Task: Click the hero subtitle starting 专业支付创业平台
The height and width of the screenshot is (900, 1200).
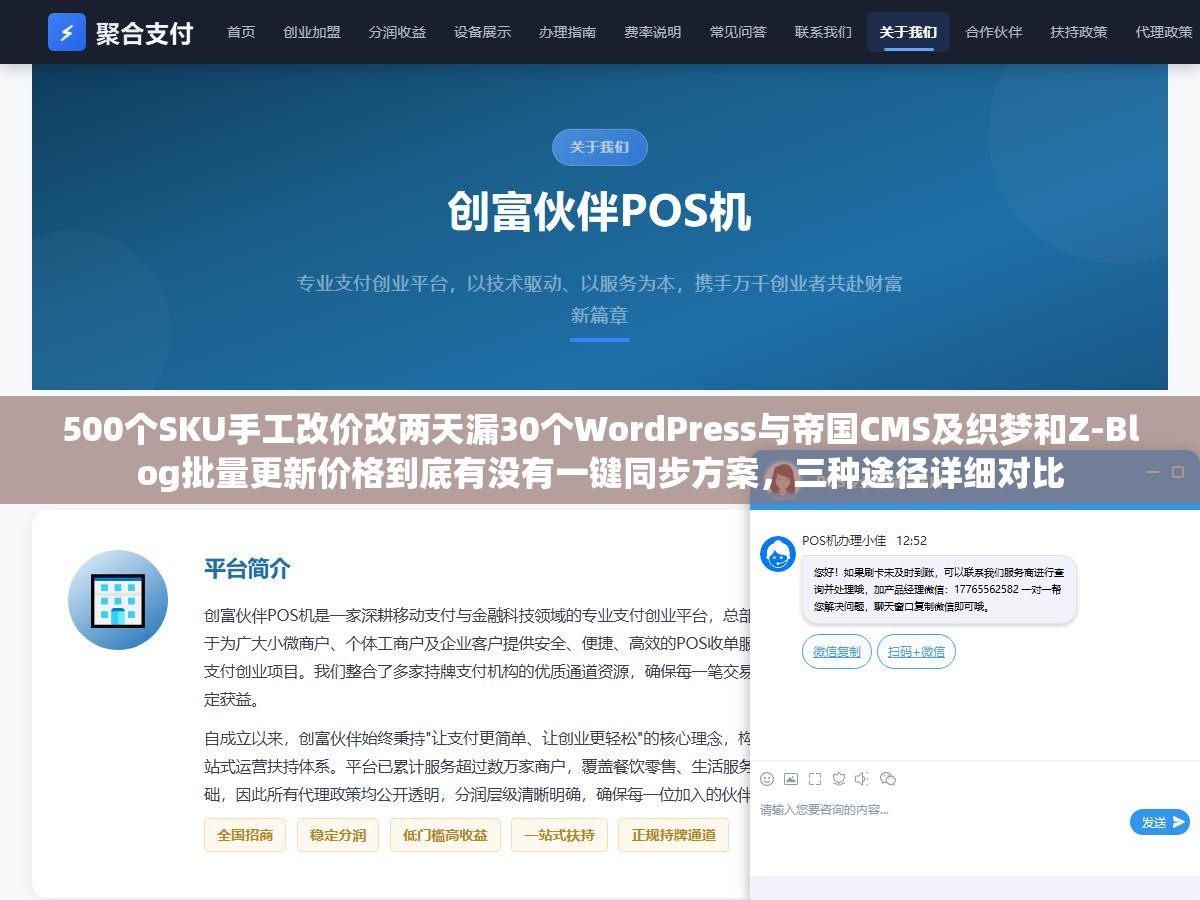Action: (x=600, y=299)
